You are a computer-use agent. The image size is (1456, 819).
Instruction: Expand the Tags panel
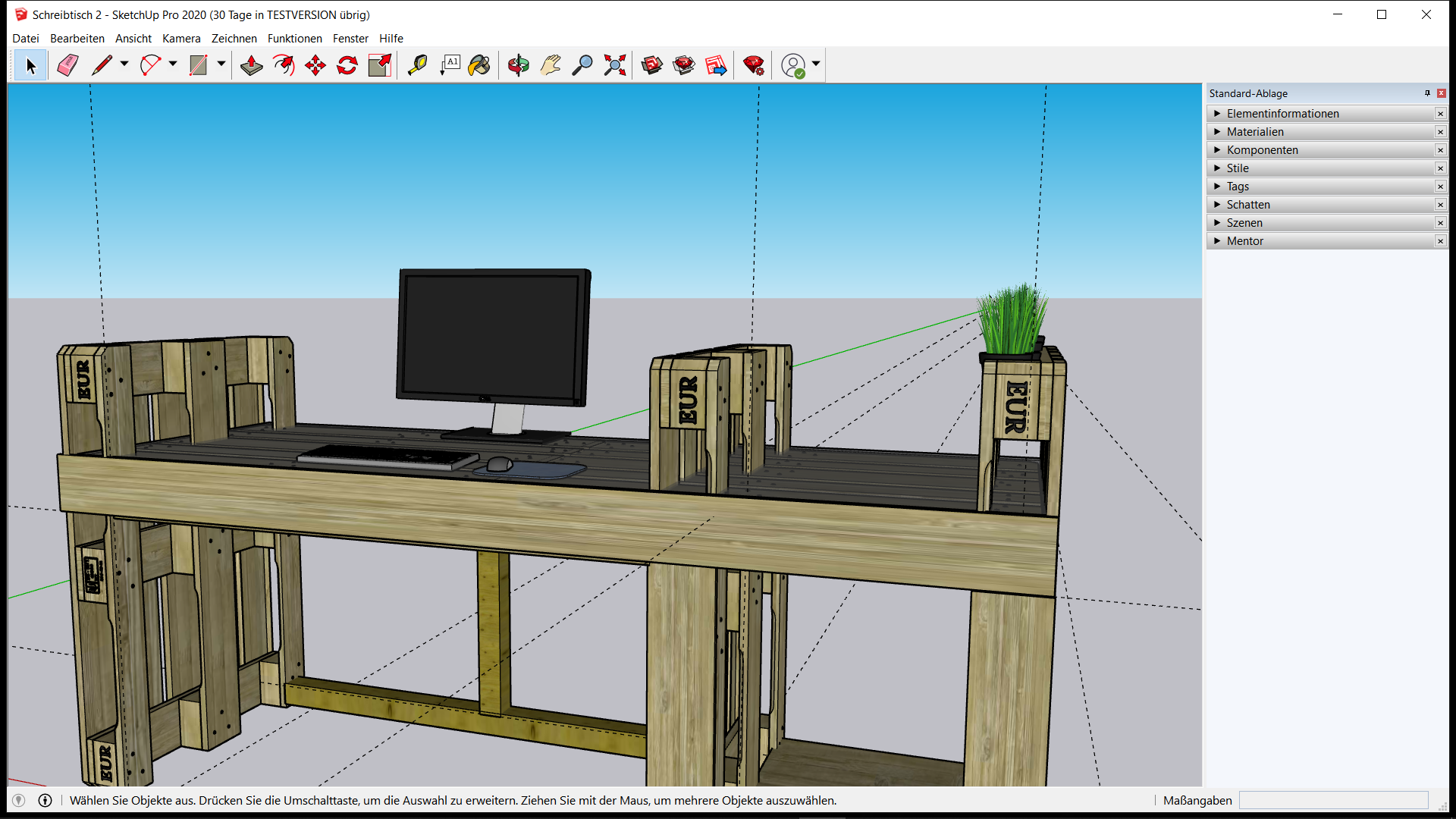(x=1217, y=187)
